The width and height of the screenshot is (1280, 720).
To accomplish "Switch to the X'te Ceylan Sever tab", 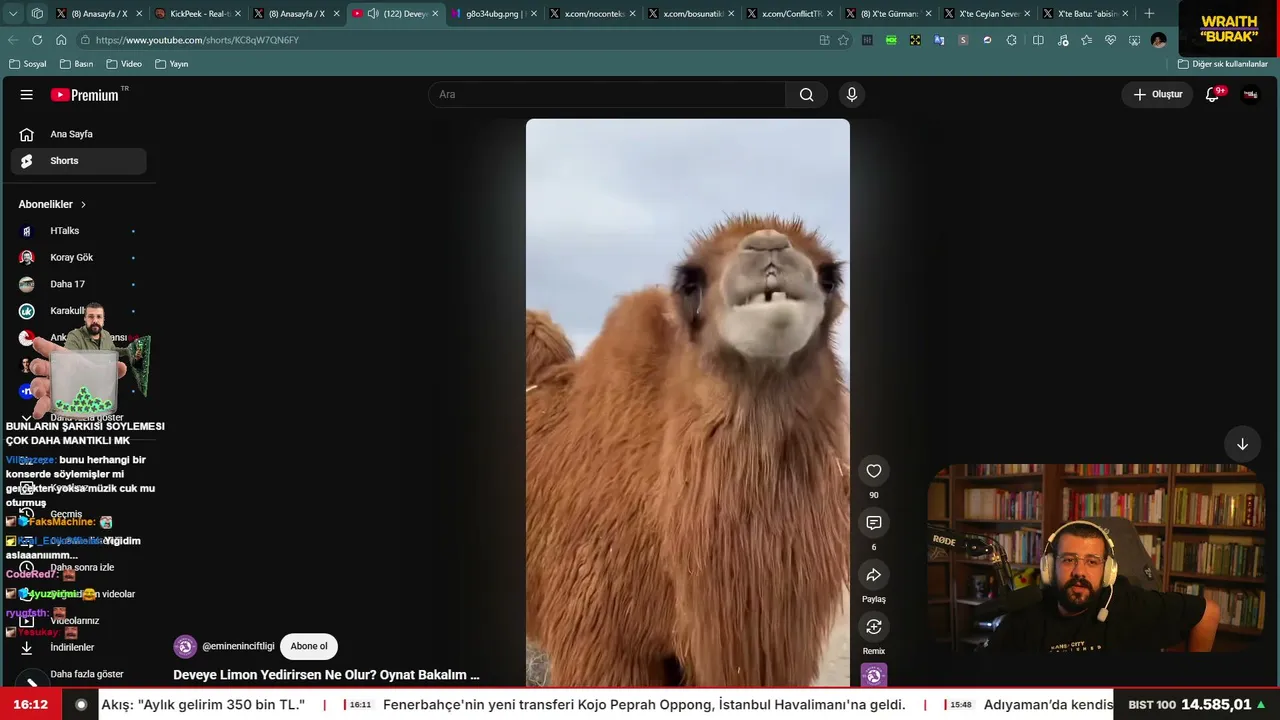I will [986, 14].
